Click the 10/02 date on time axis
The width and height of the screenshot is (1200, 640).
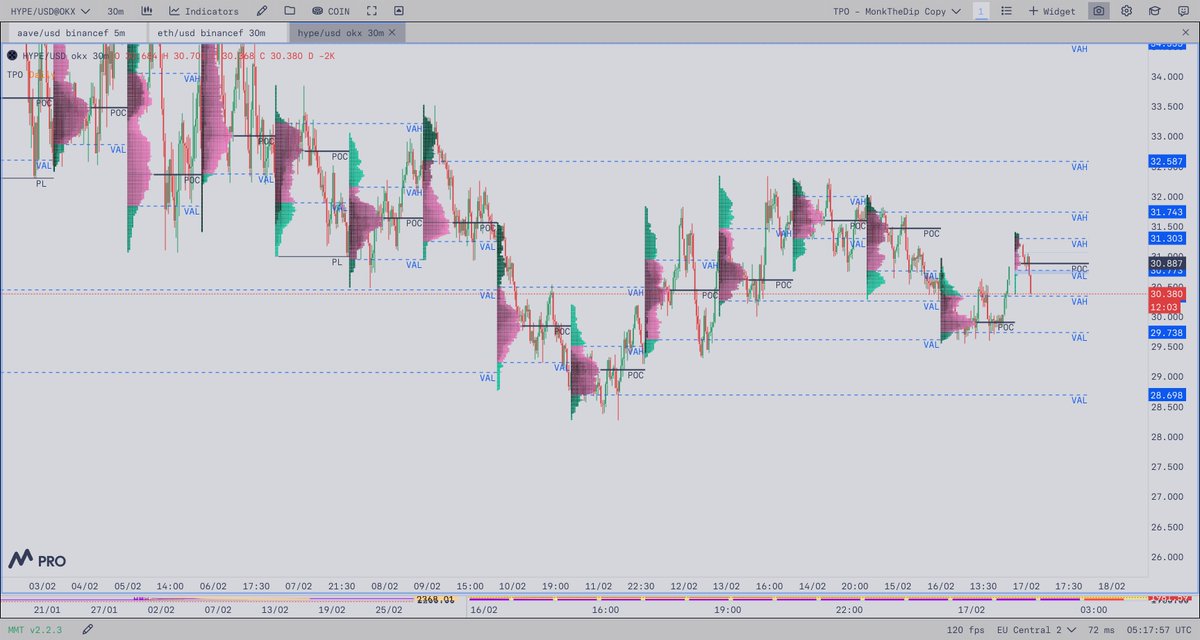coord(512,586)
